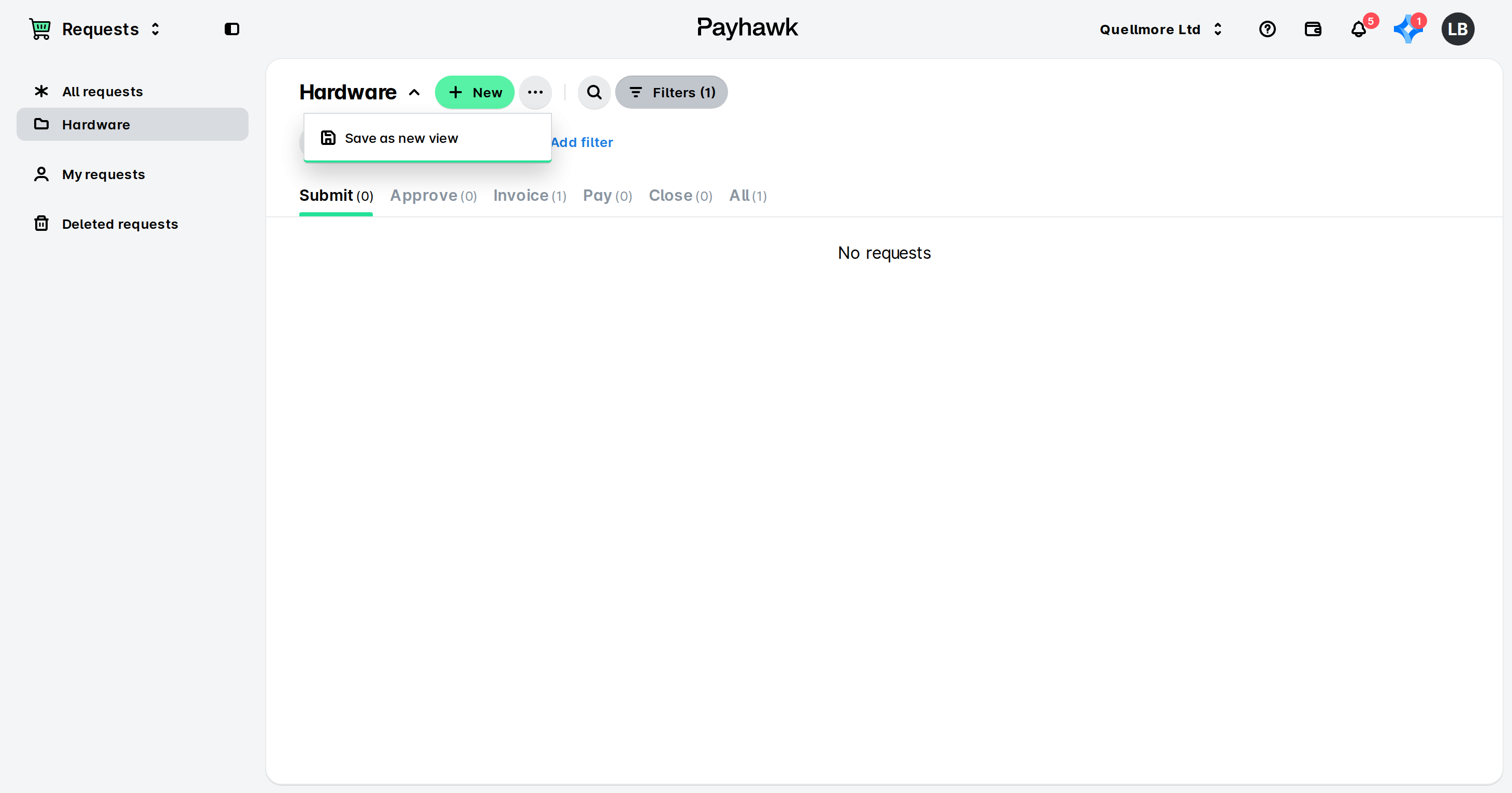Click the Hardware folder icon in sidebar
Image resolution: width=1512 pixels, height=793 pixels.
click(41, 124)
